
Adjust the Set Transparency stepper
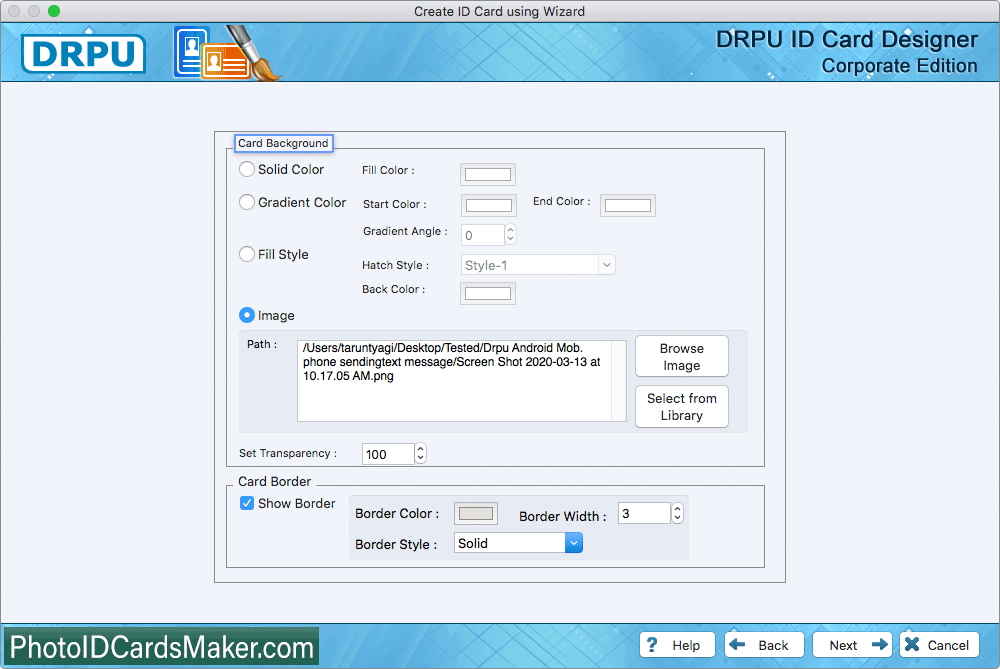tap(420, 453)
